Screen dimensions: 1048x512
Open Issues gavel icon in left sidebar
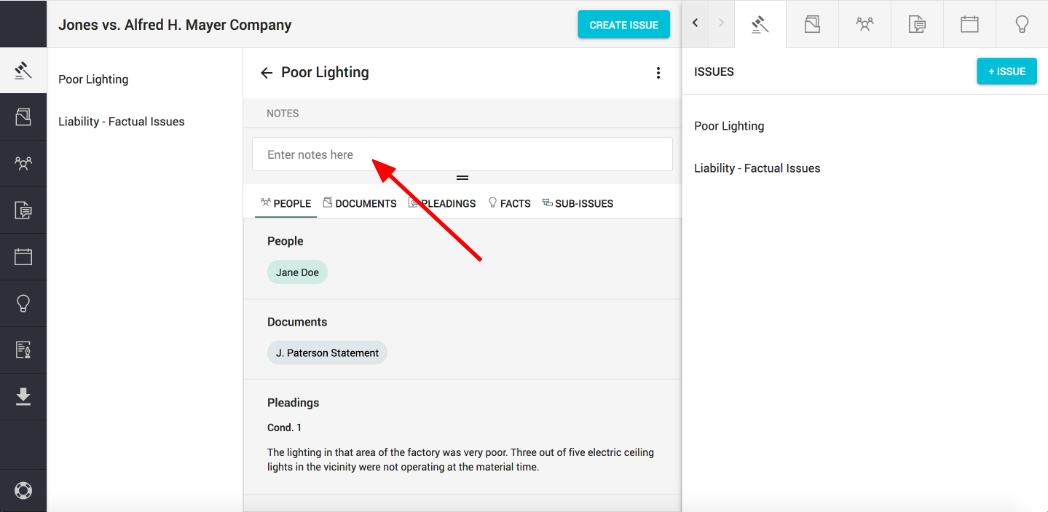point(23,71)
